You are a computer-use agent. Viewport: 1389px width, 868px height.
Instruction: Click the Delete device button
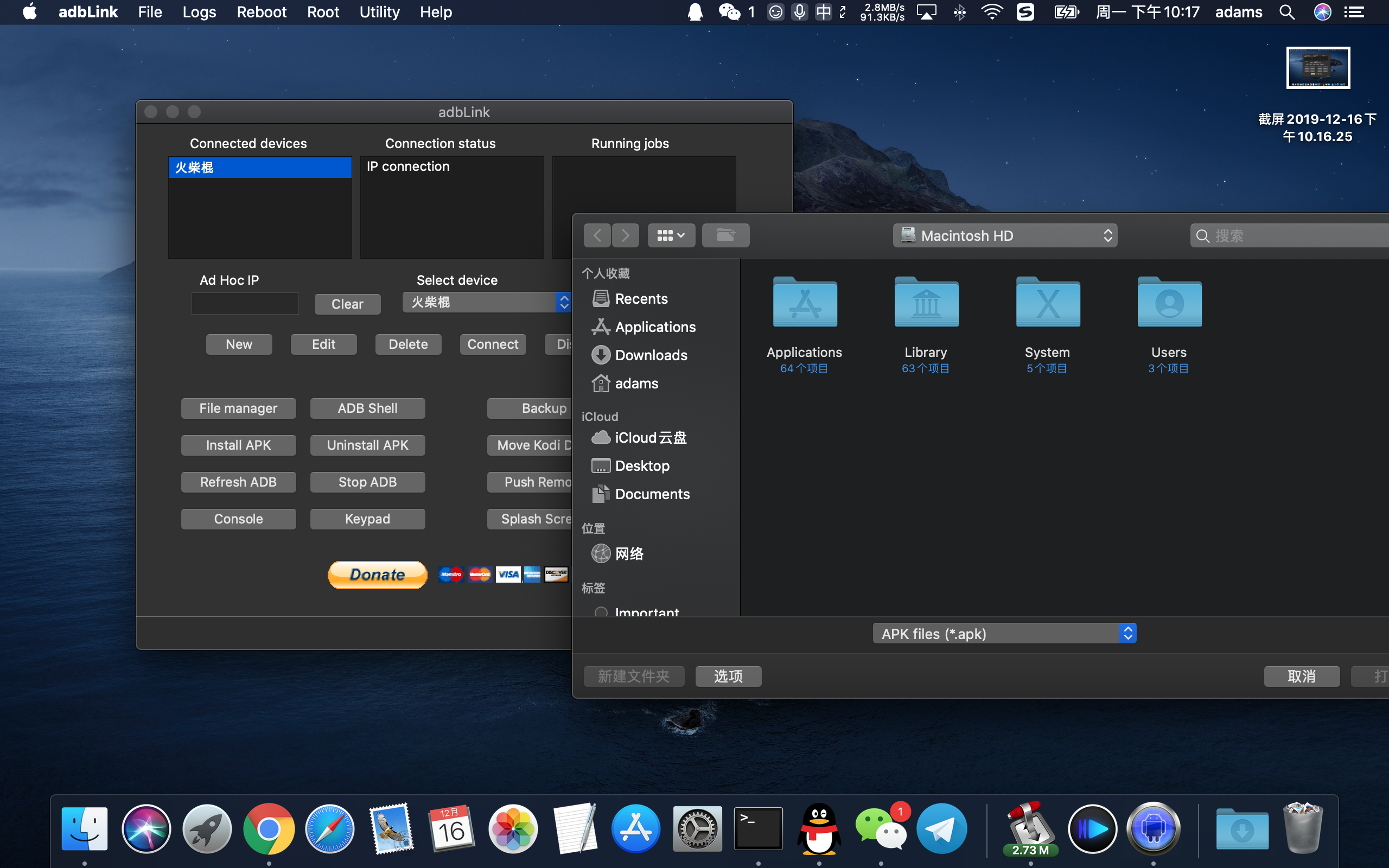[408, 344]
